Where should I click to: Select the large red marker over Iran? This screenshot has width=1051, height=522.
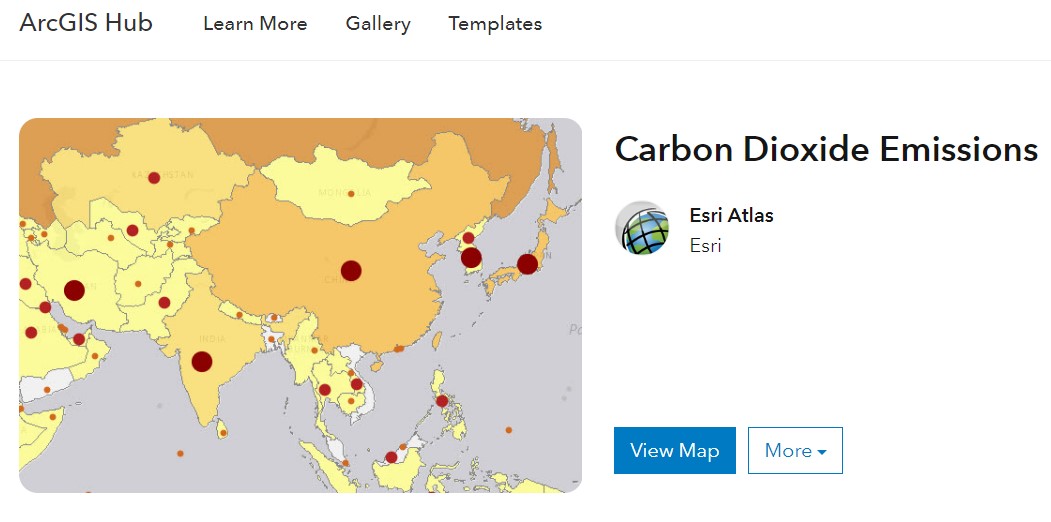[74, 290]
